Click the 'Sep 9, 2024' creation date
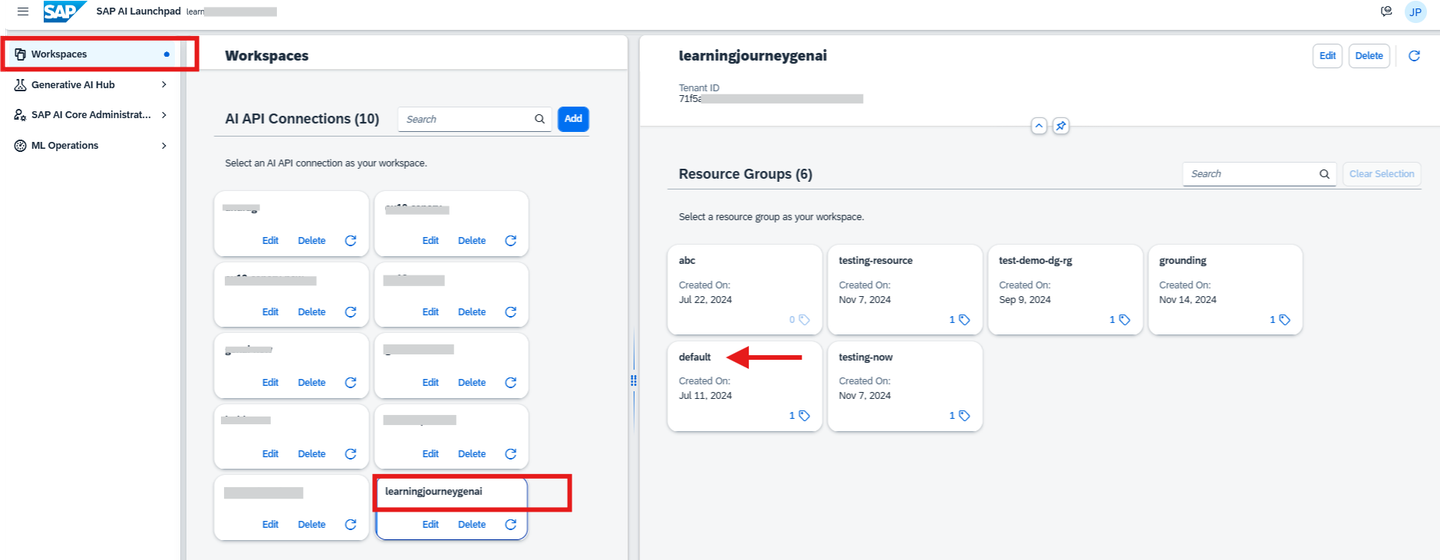Viewport: 1440px width, 560px height. 1025,300
